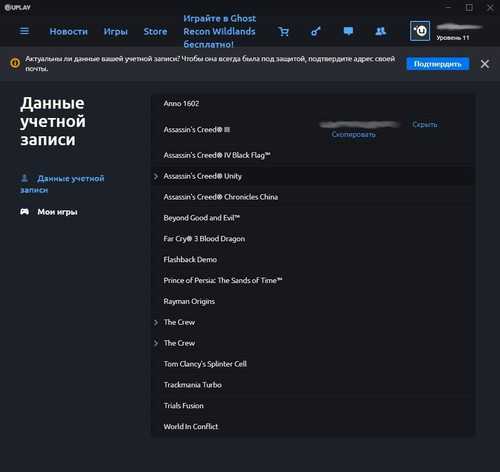The image size is (500, 472).
Task: Click the Подтвердить button
Action: coord(438,64)
